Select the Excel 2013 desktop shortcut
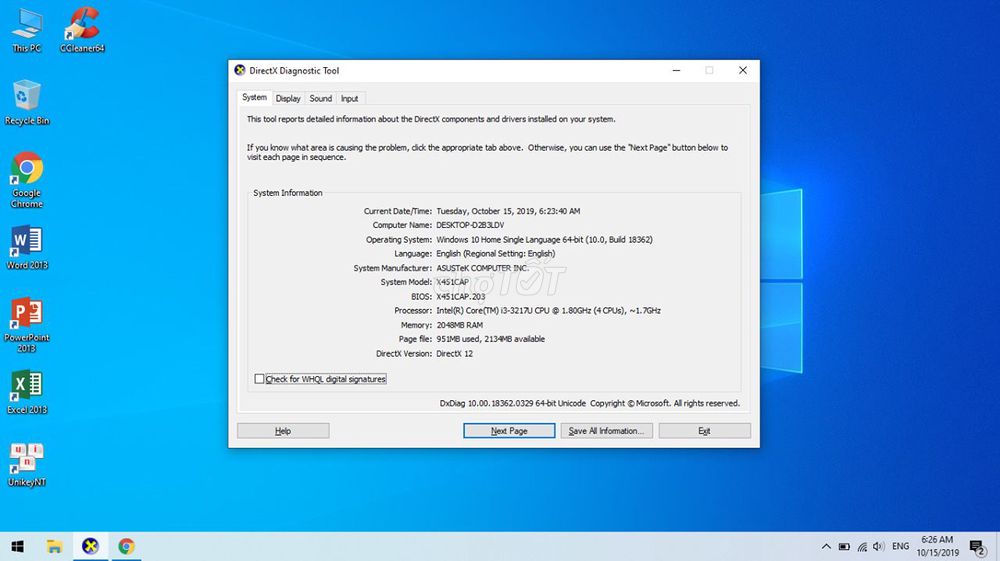1000x561 pixels. [x=27, y=393]
